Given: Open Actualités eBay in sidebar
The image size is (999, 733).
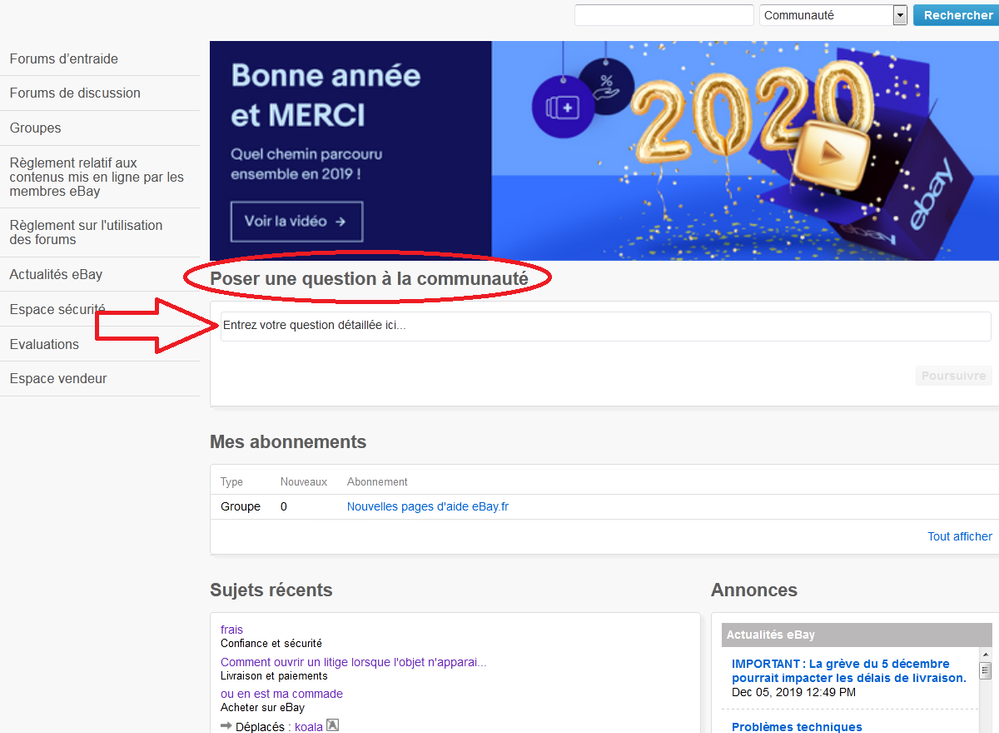Looking at the screenshot, I should (x=56, y=275).
